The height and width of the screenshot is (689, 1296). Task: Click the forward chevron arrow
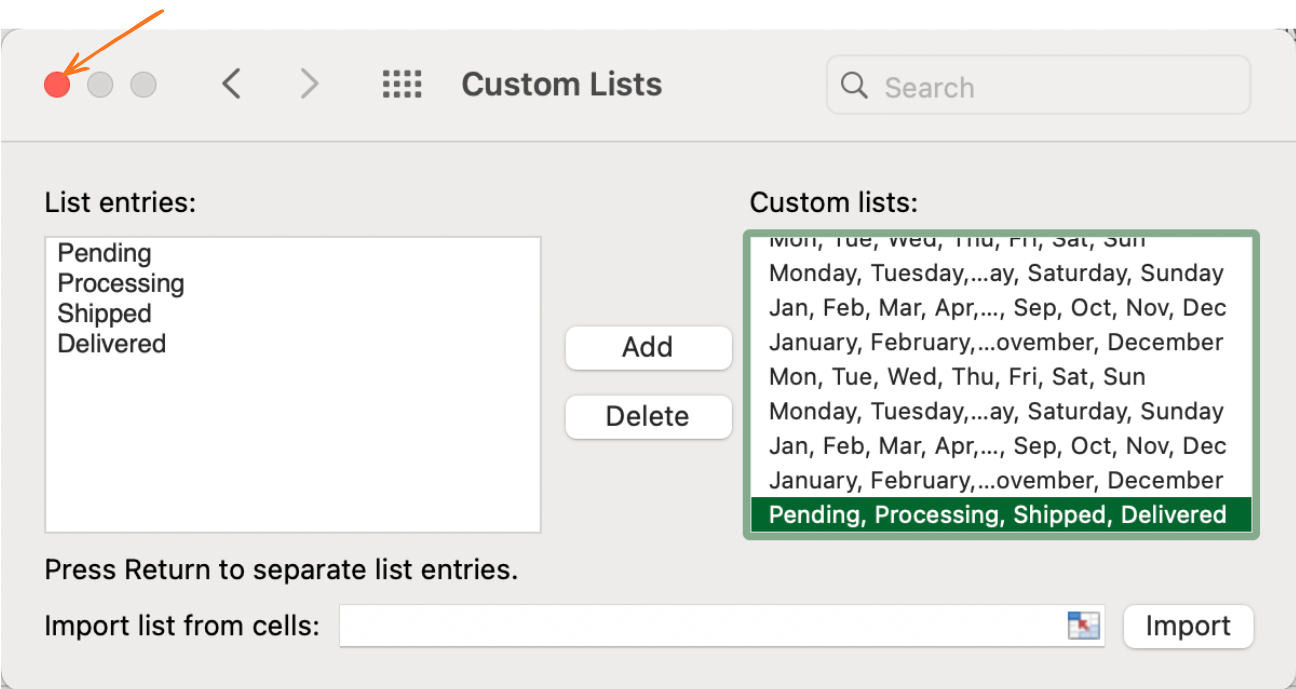[310, 84]
